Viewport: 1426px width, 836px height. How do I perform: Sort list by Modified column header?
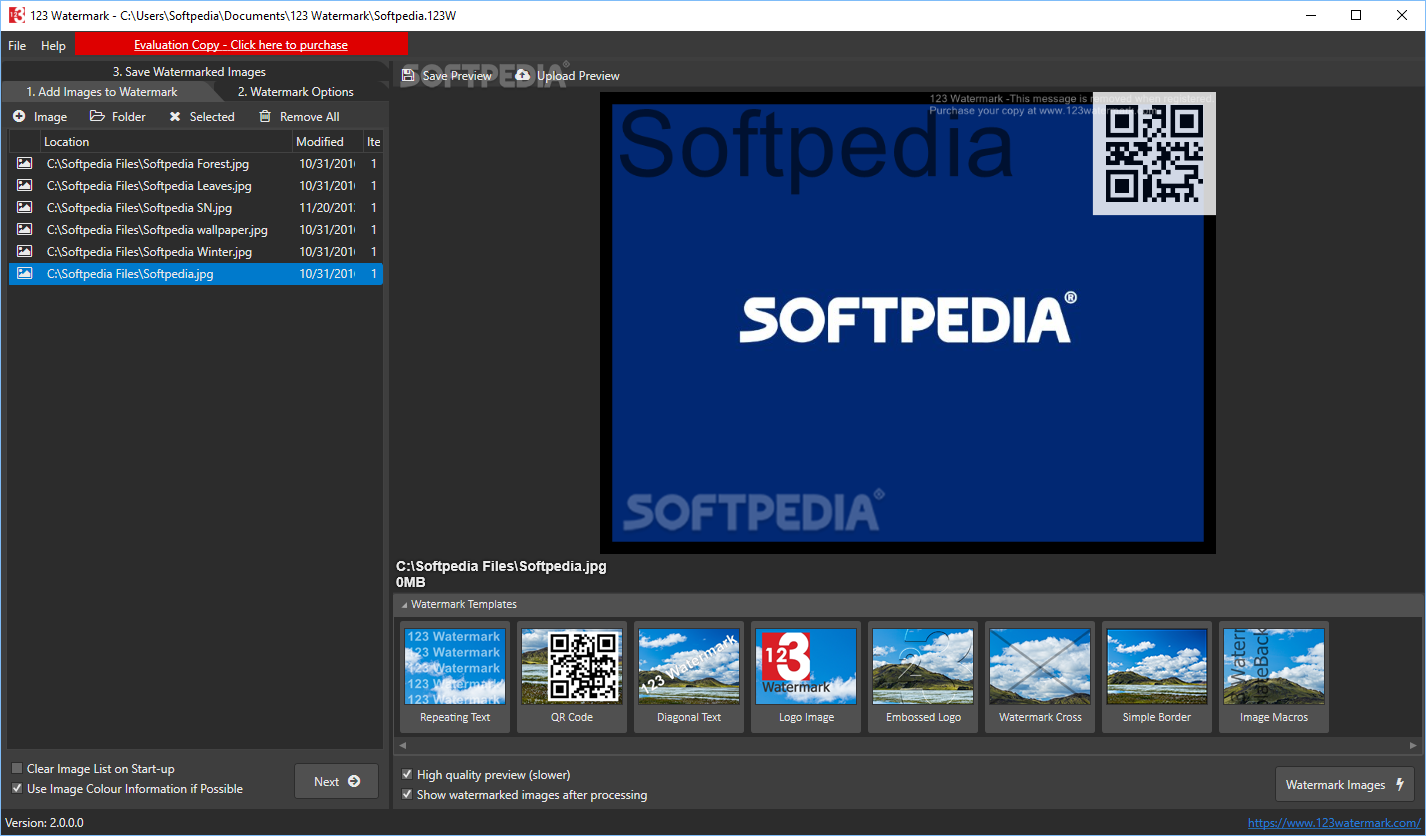click(x=327, y=142)
